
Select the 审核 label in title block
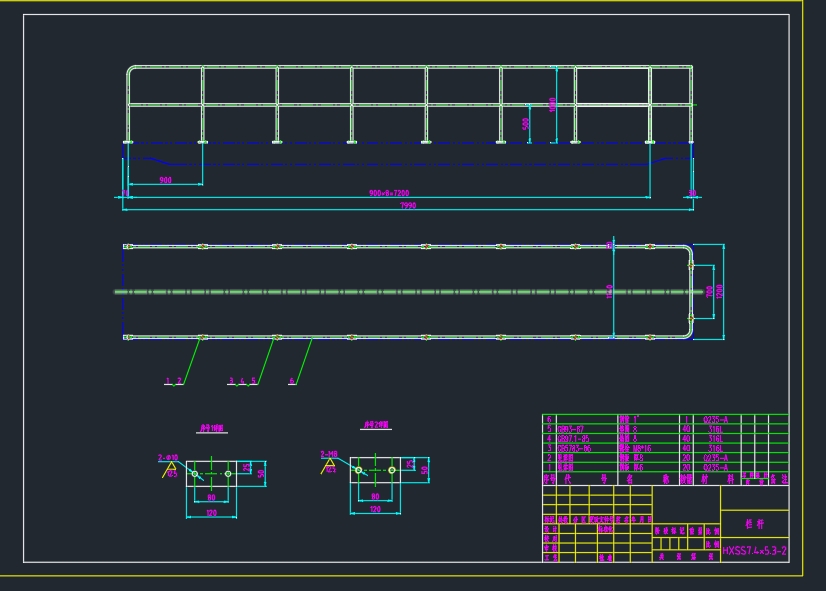pyautogui.click(x=550, y=548)
